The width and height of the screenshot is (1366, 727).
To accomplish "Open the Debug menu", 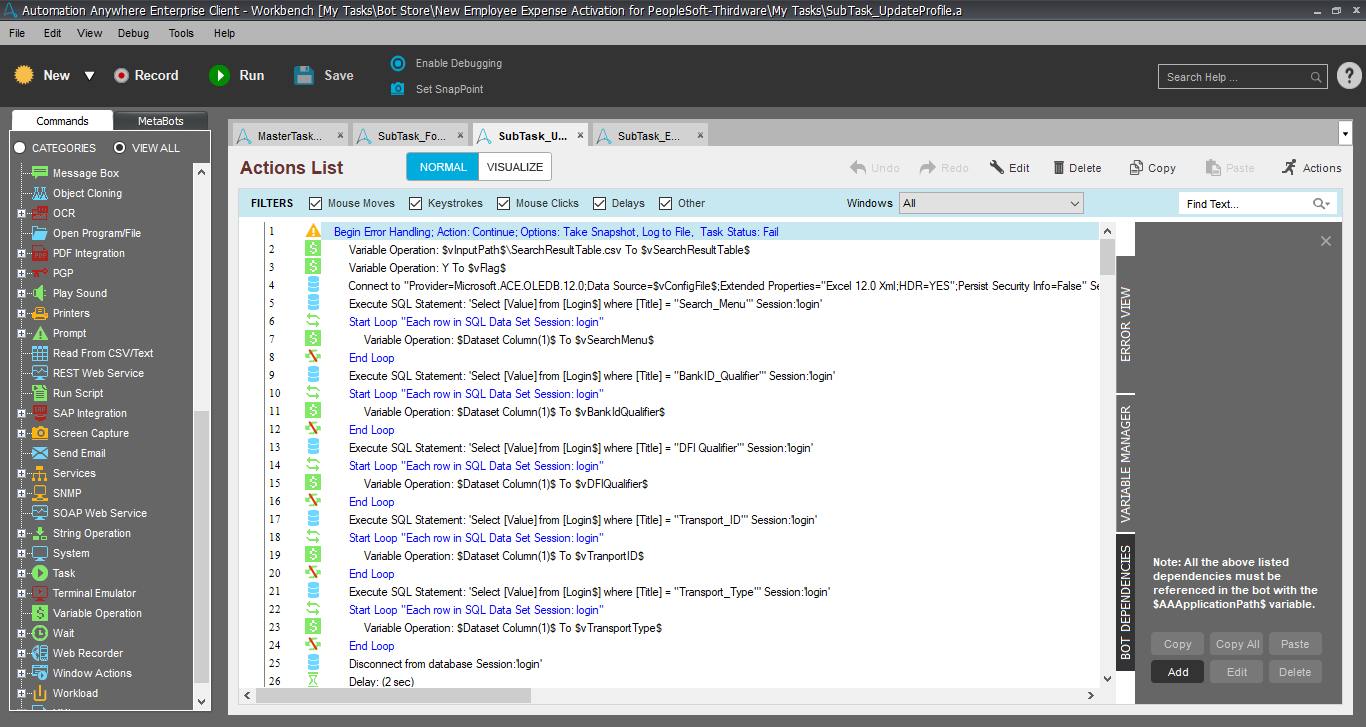I will pyautogui.click(x=133, y=33).
